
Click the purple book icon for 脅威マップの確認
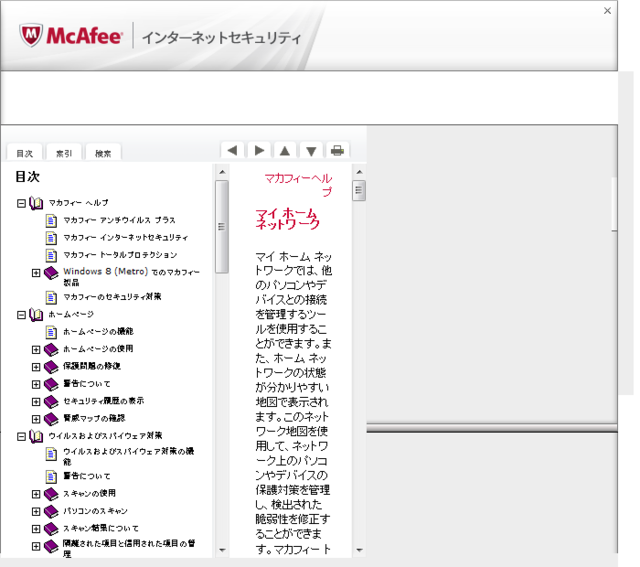(51, 419)
